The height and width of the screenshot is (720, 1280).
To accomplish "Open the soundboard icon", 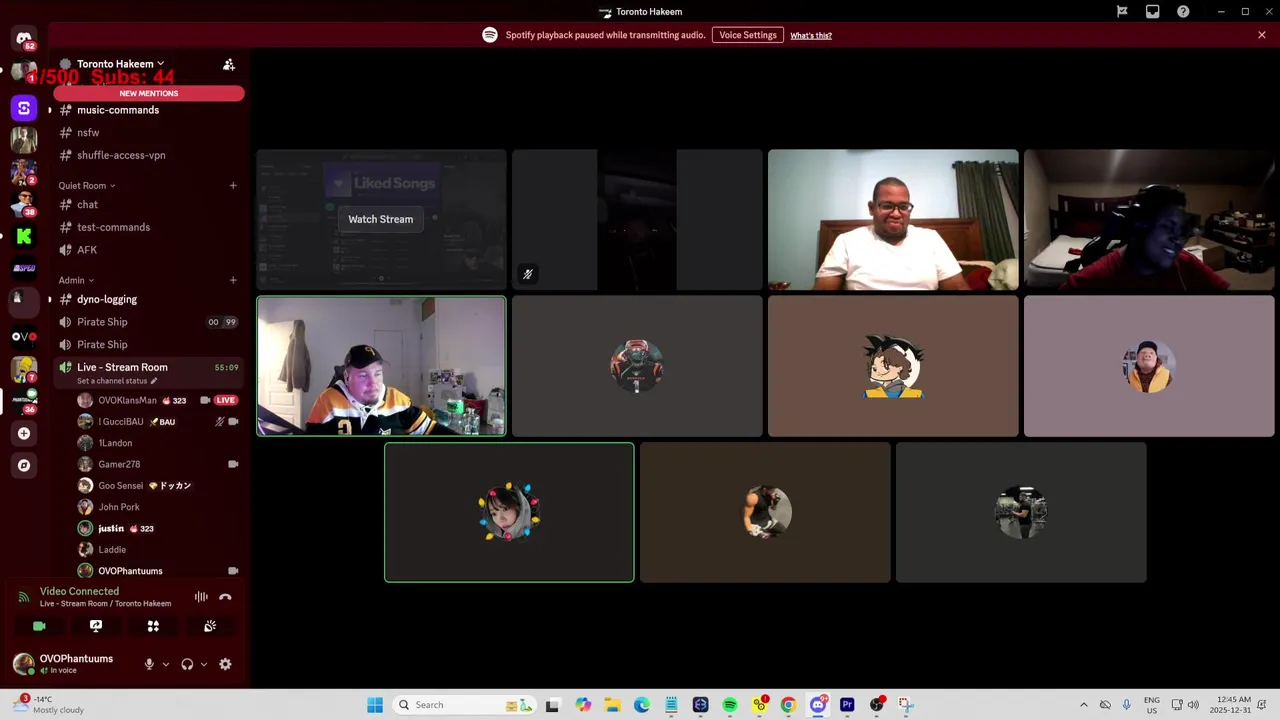I will tap(210, 626).
